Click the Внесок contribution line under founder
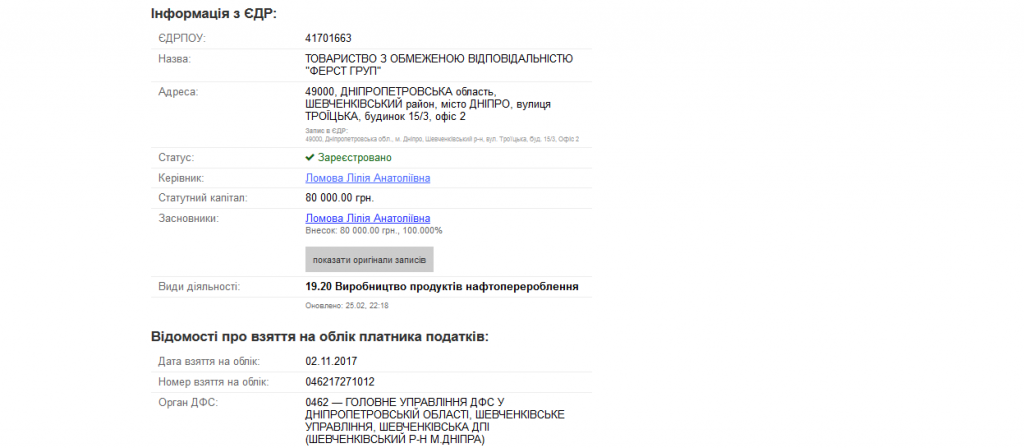 pos(373,231)
